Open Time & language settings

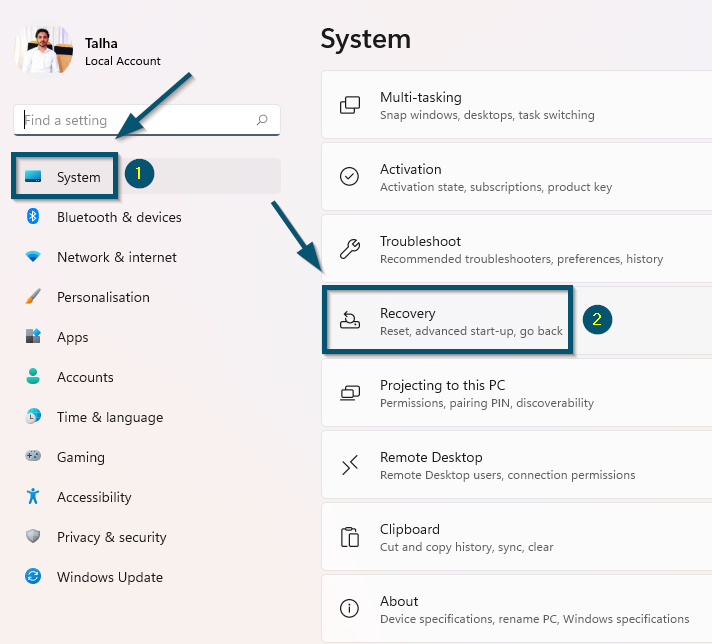point(147,417)
